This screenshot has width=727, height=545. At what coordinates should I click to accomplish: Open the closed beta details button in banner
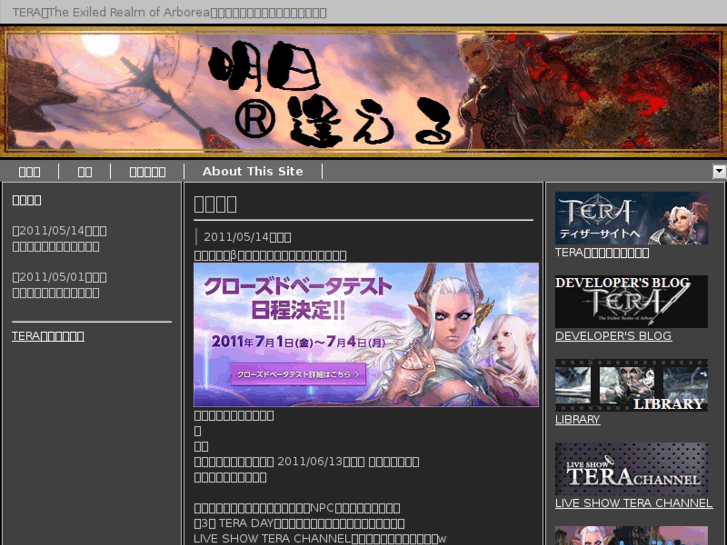point(298,374)
